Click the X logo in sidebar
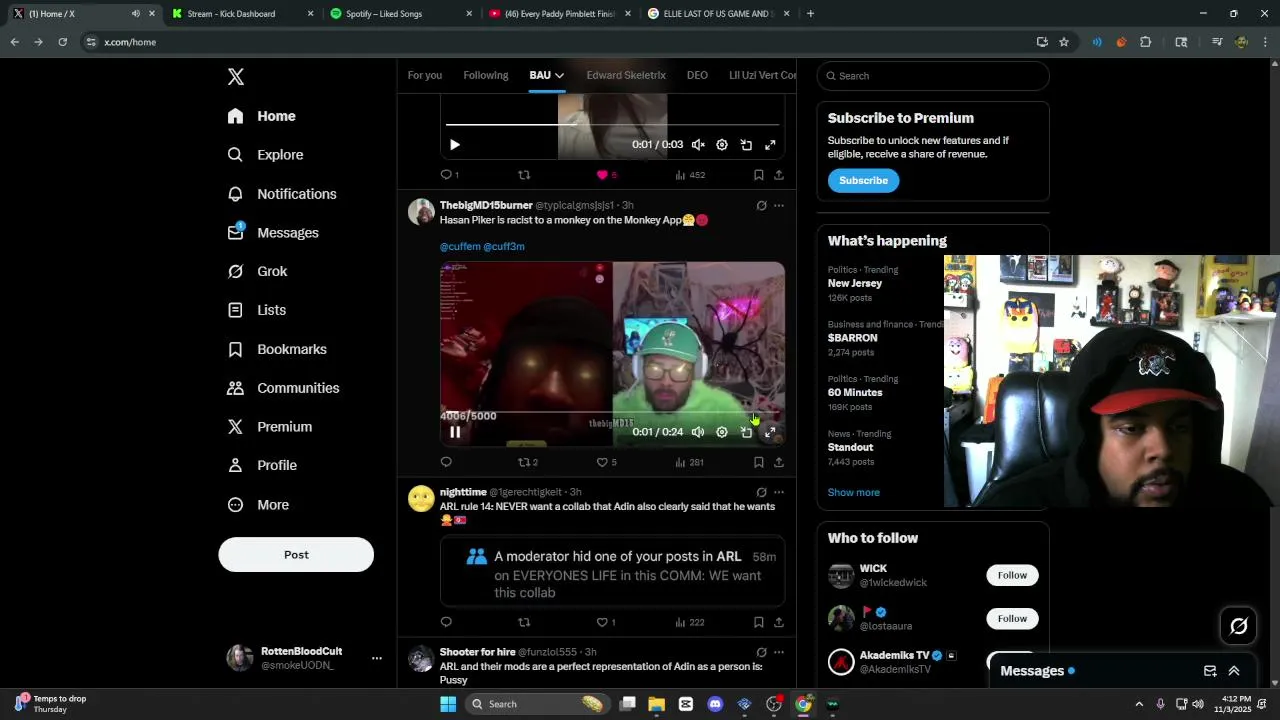This screenshot has width=1280, height=720. tap(235, 77)
